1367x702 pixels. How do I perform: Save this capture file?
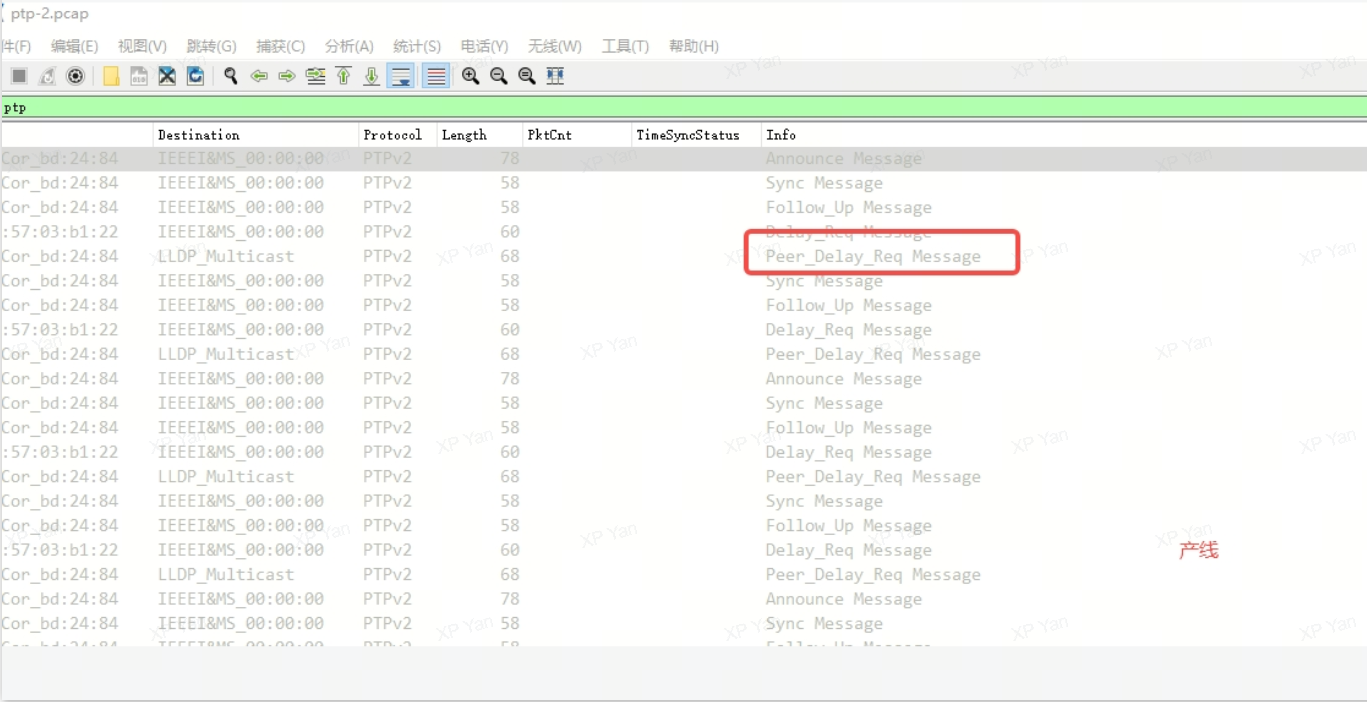(139, 76)
